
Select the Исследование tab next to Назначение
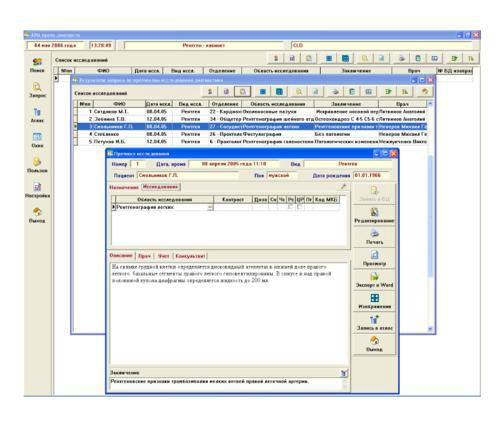coord(161,187)
